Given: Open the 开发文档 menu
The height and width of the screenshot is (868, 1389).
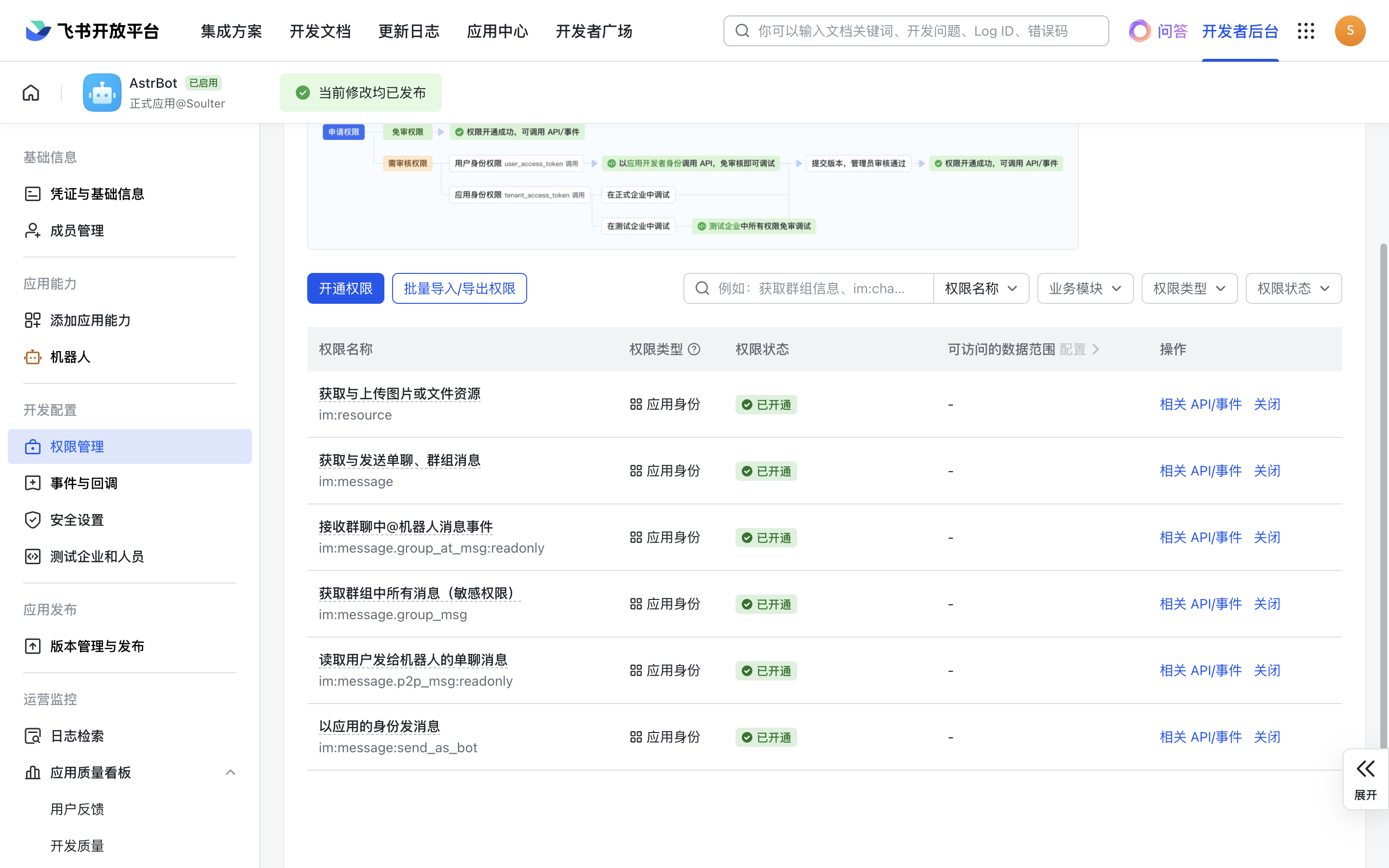Looking at the screenshot, I should tap(320, 31).
